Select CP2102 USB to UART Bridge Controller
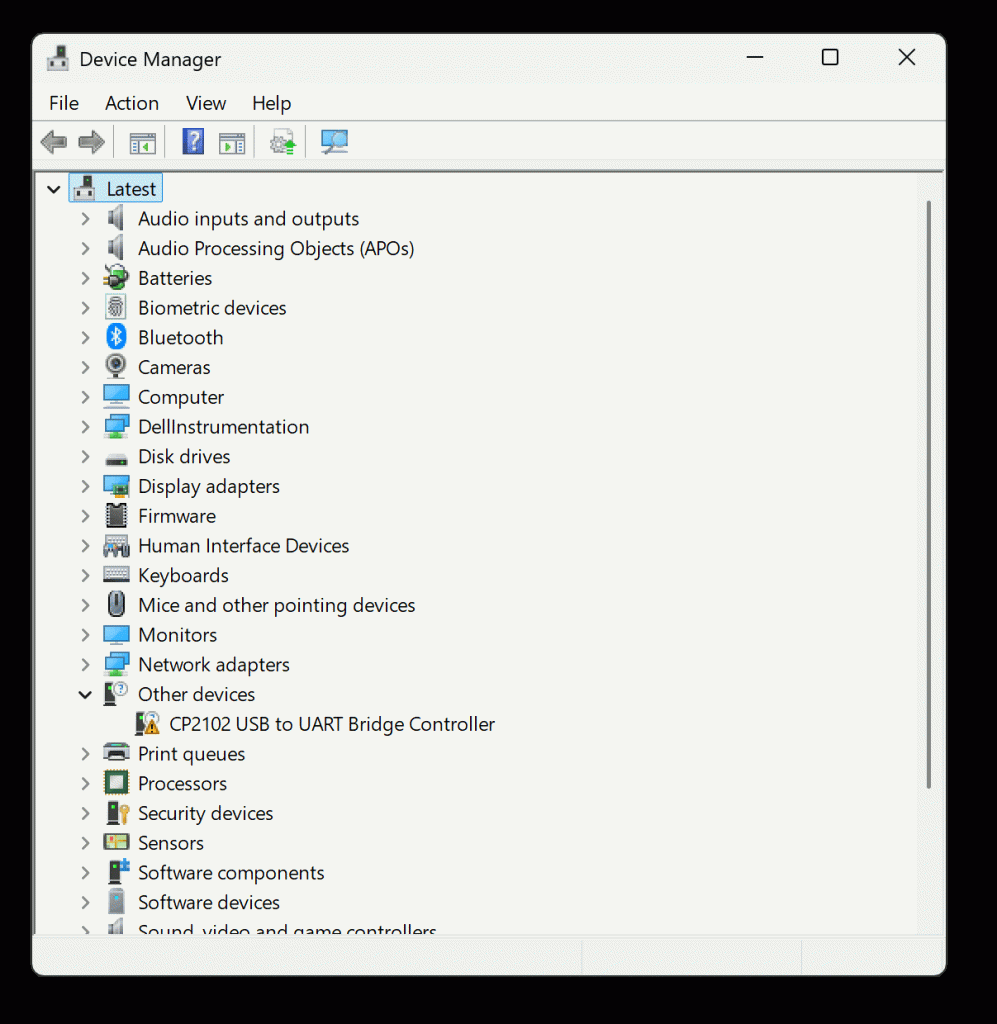Viewport: 997px width, 1024px height. [x=332, y=724]
